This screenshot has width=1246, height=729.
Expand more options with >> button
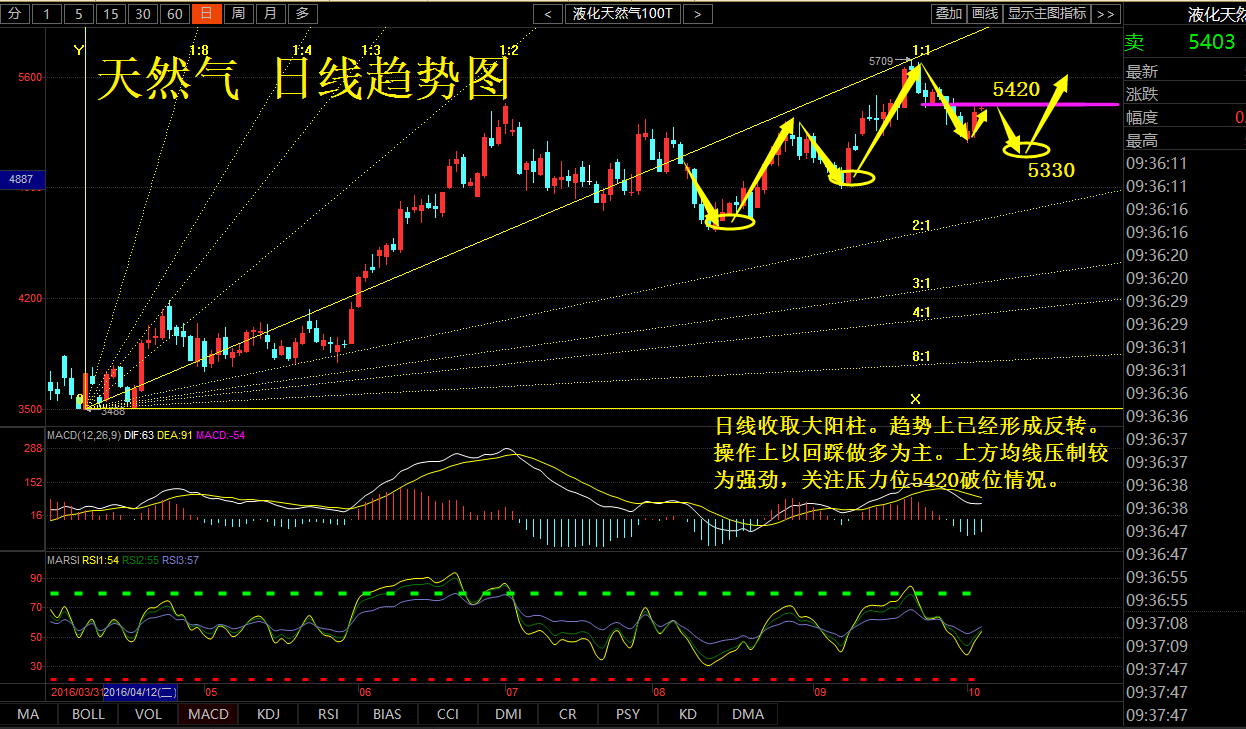click(1105, 13)
